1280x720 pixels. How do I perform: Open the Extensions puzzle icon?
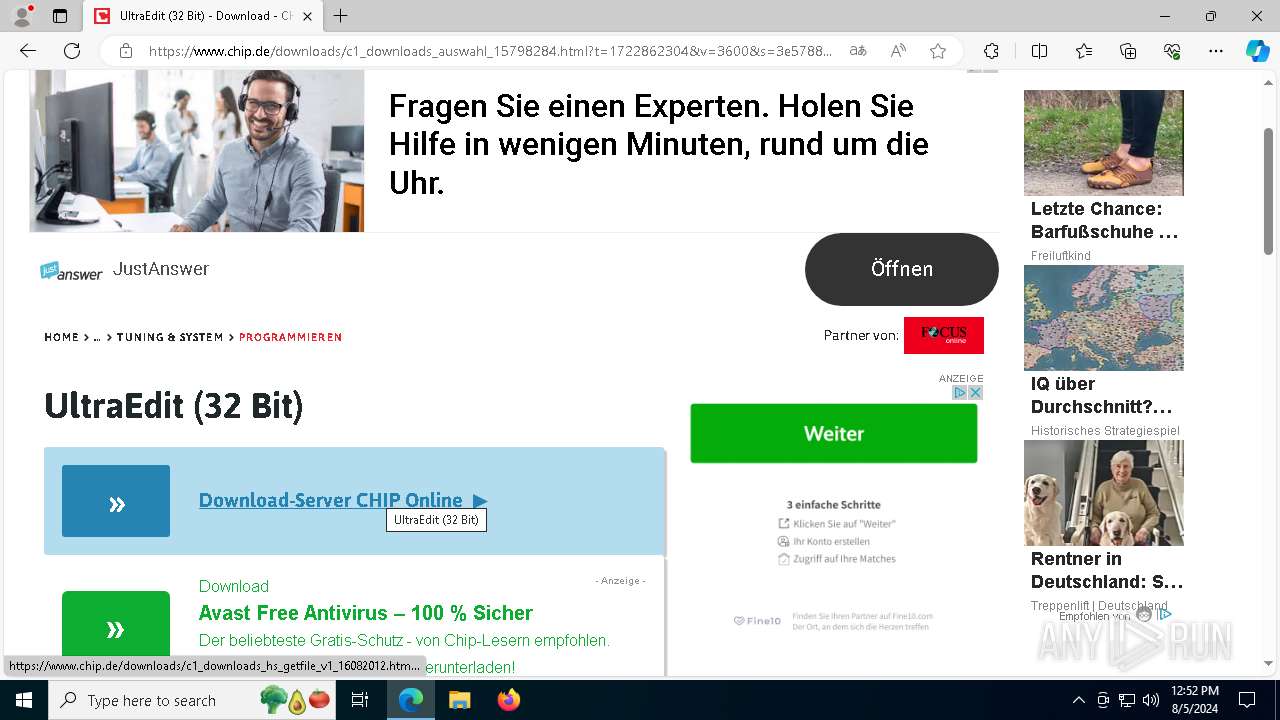[x=991, y=51]
